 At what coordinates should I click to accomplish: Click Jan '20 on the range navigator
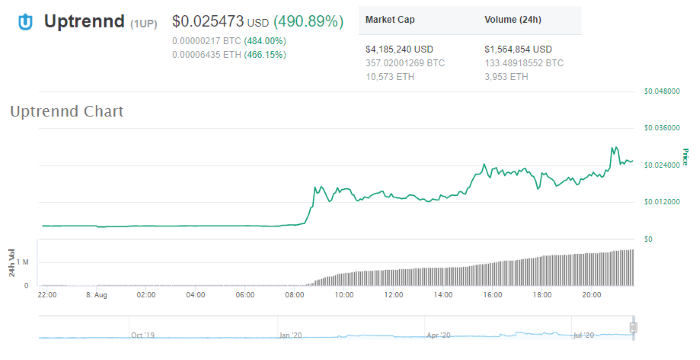coord(291,335)
